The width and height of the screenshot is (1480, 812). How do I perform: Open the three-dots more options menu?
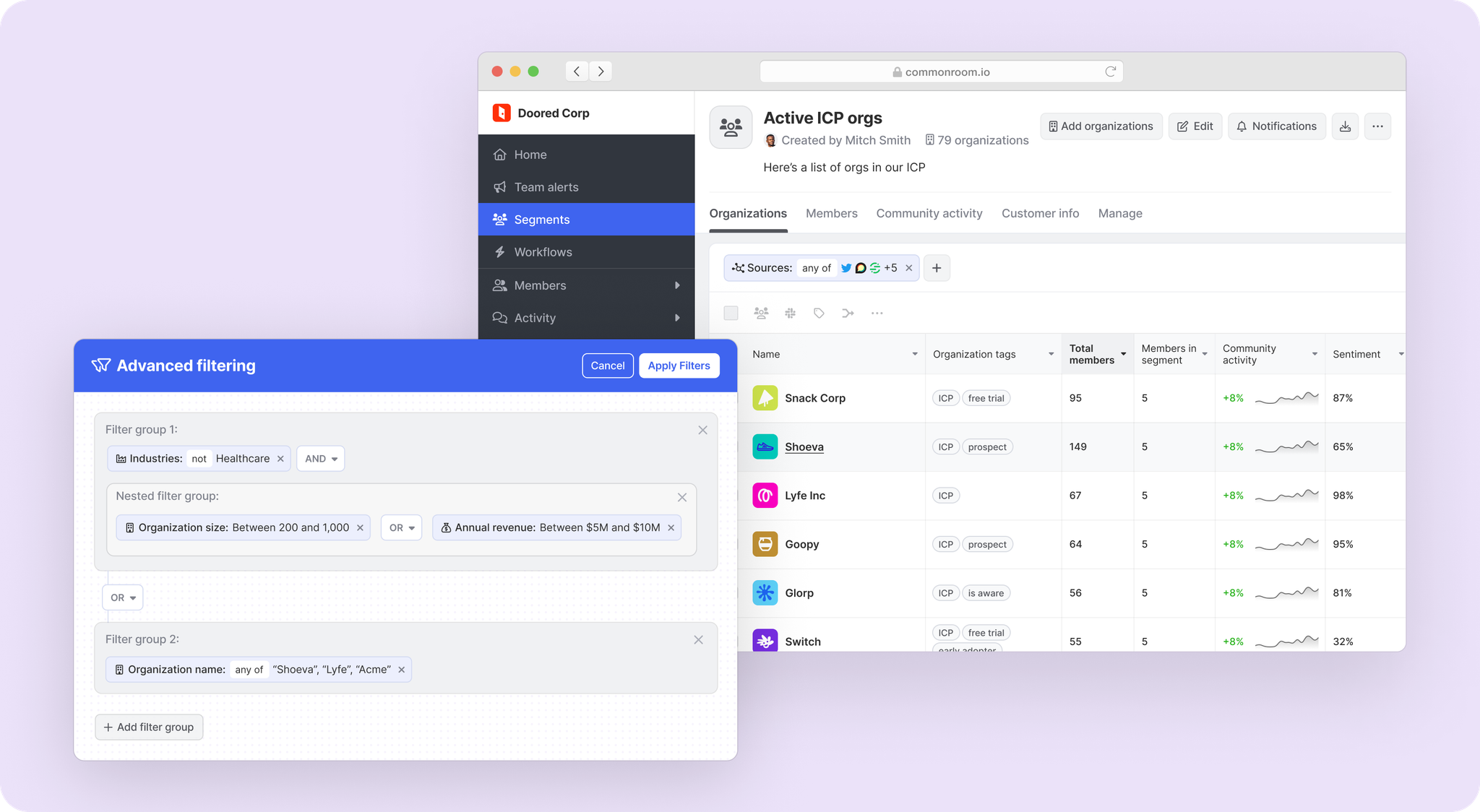(1377, 126)
